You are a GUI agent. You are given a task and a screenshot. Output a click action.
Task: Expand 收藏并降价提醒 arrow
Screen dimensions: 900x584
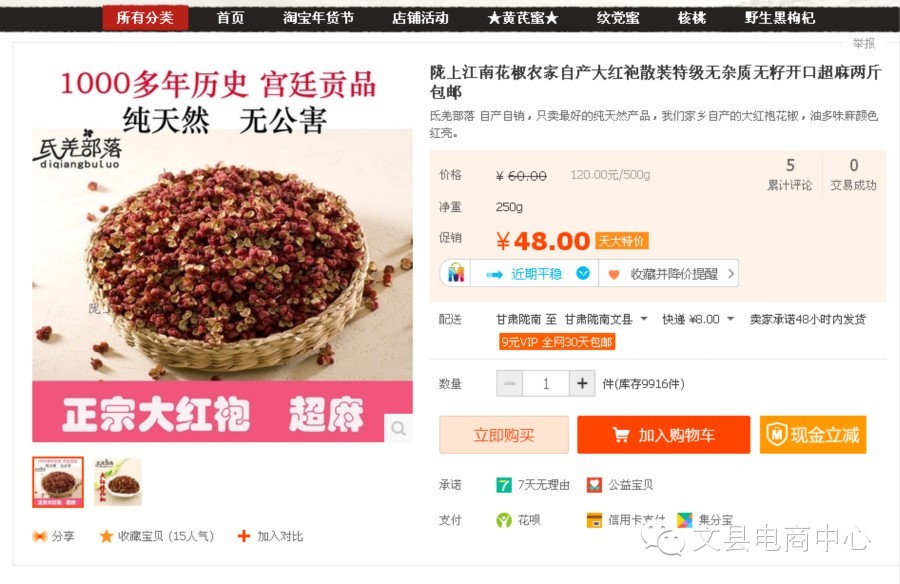coord(731,274)
